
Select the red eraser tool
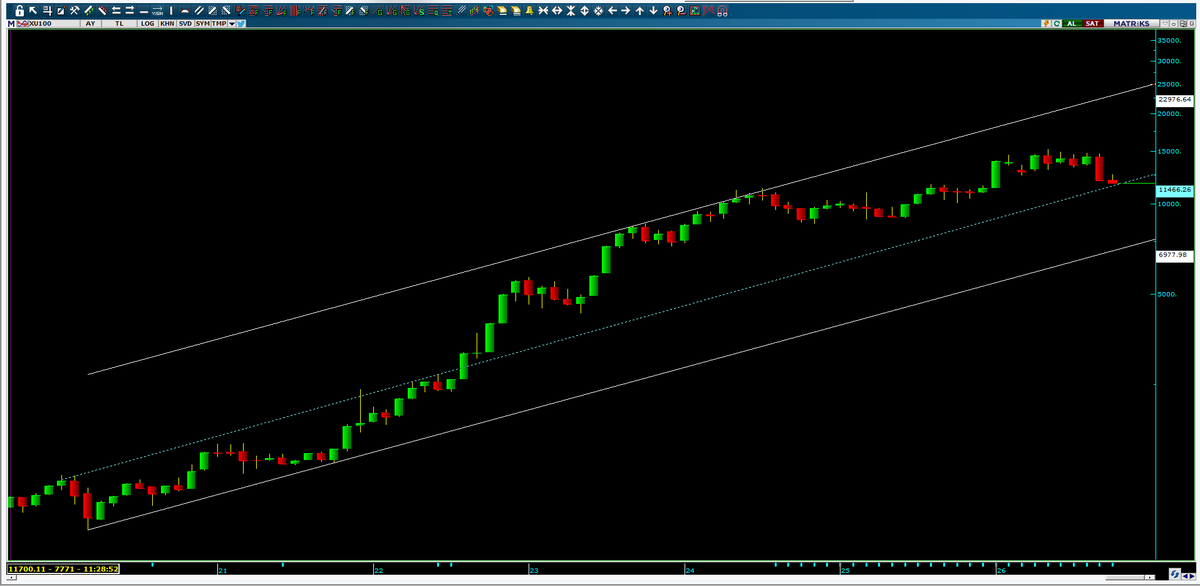tap(102, 11)
